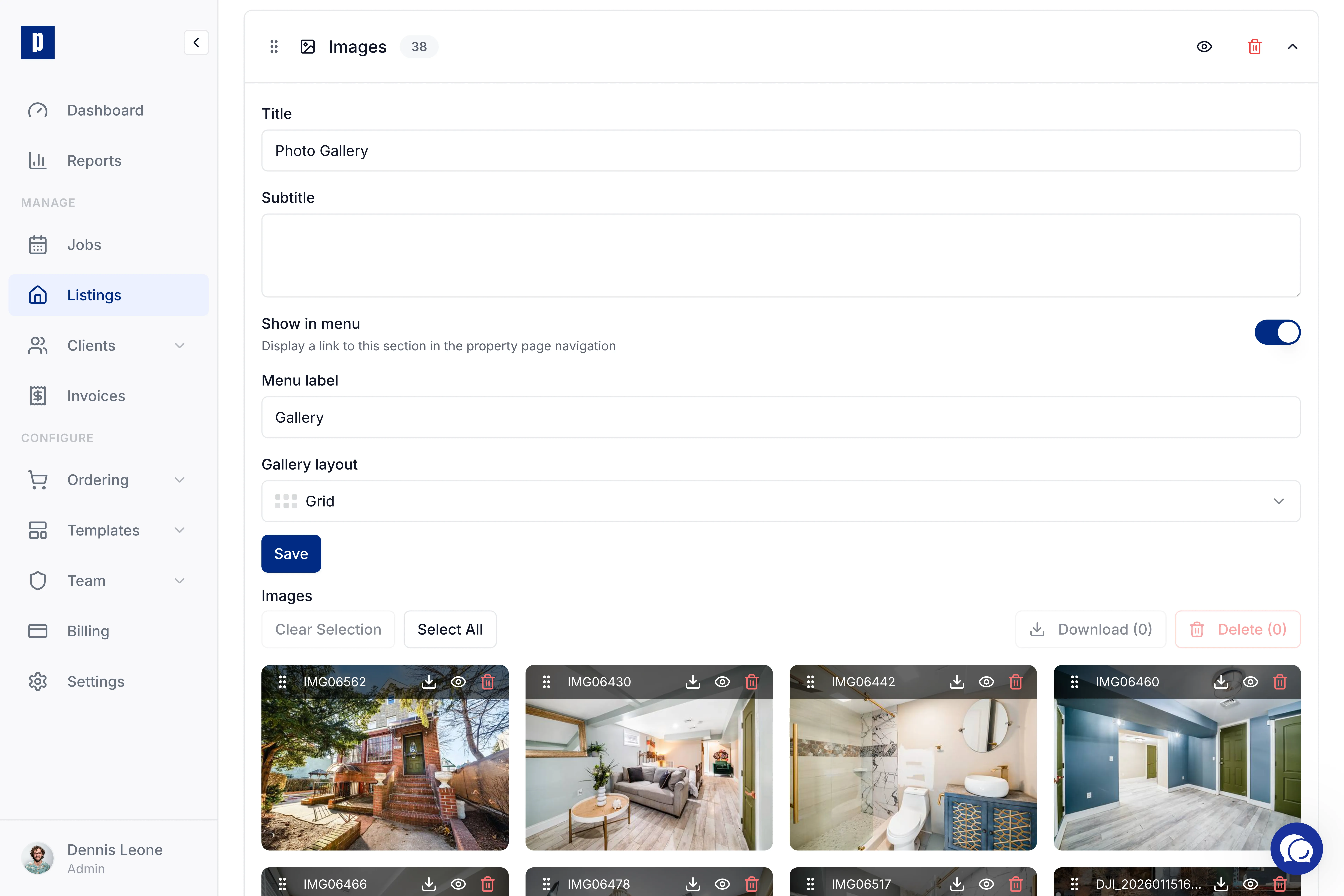1344x896 pixels.
Task: Open Dashboard in the sidebar
Action: click(108, 110)
